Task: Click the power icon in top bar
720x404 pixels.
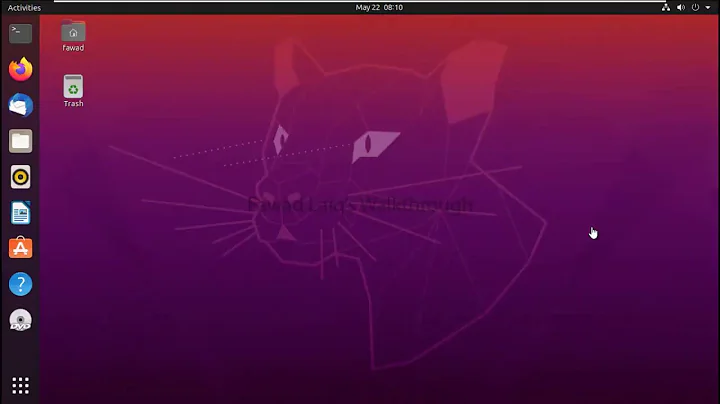Action: 695,7
